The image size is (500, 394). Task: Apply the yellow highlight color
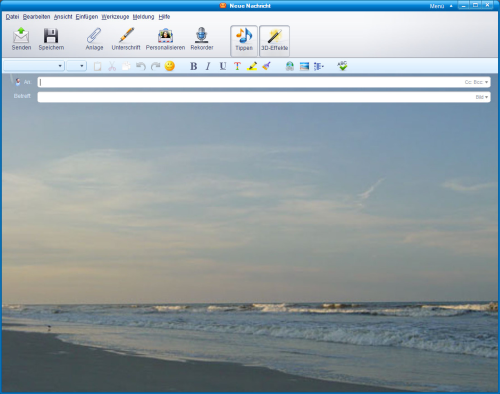(x=252, y=66)
